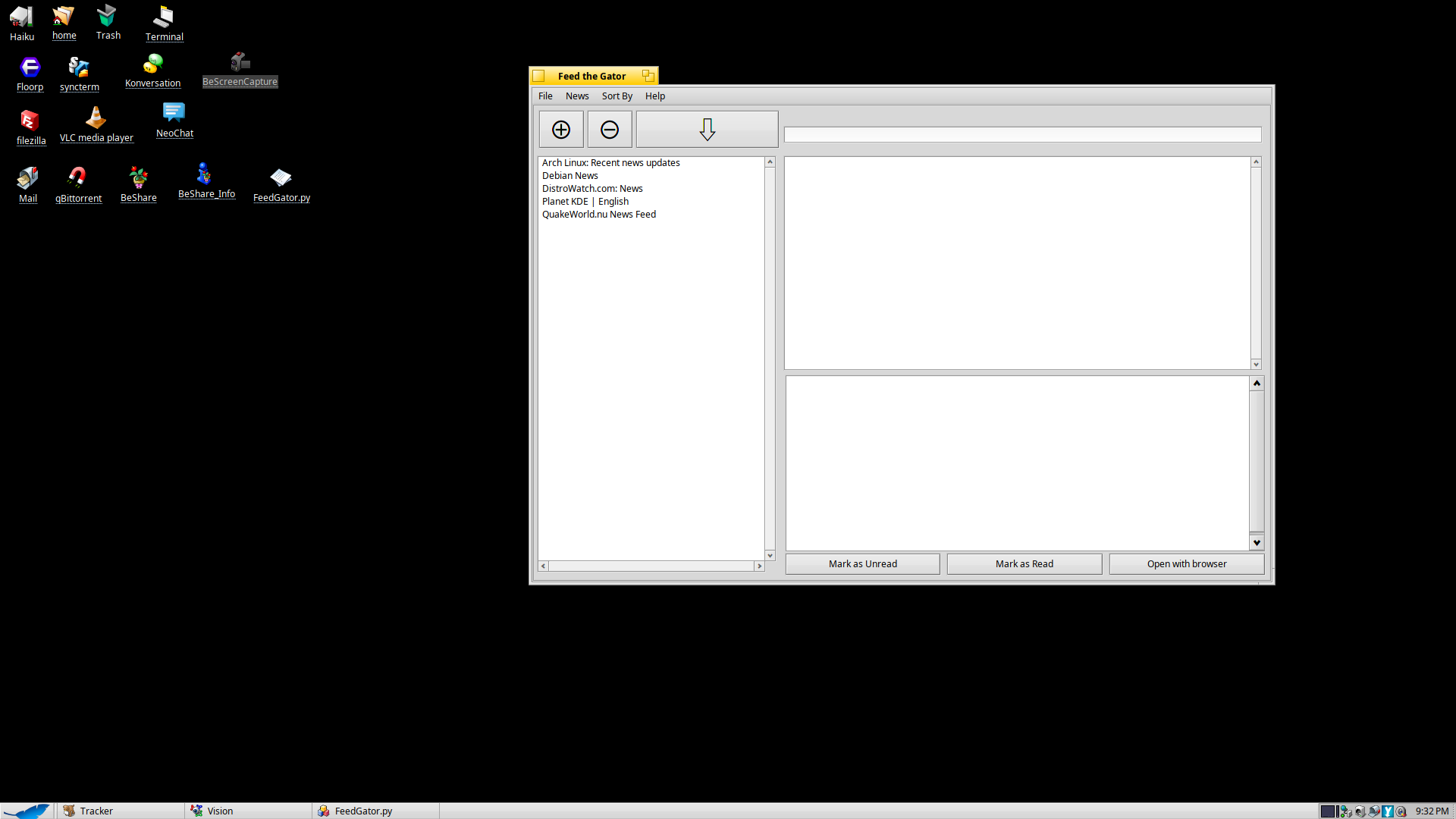
Task: Open the Terminal desktop icon
Action: (x=164, y=17)
